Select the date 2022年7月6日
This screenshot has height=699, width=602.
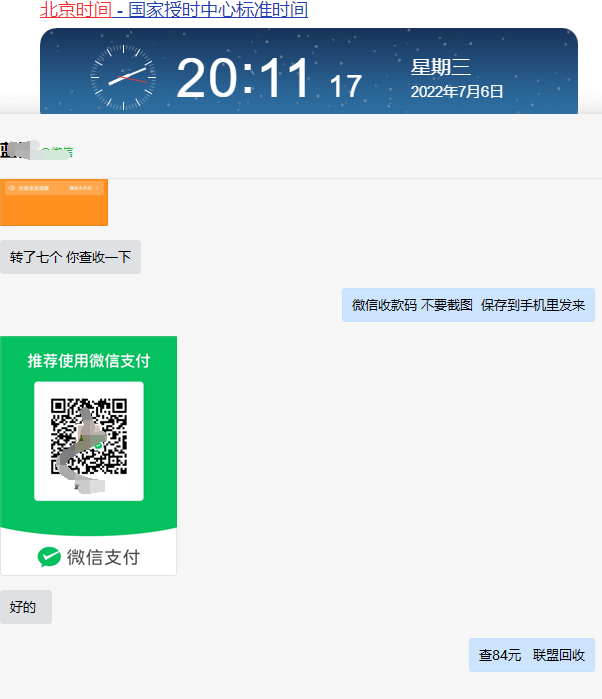tap(456, 92)
